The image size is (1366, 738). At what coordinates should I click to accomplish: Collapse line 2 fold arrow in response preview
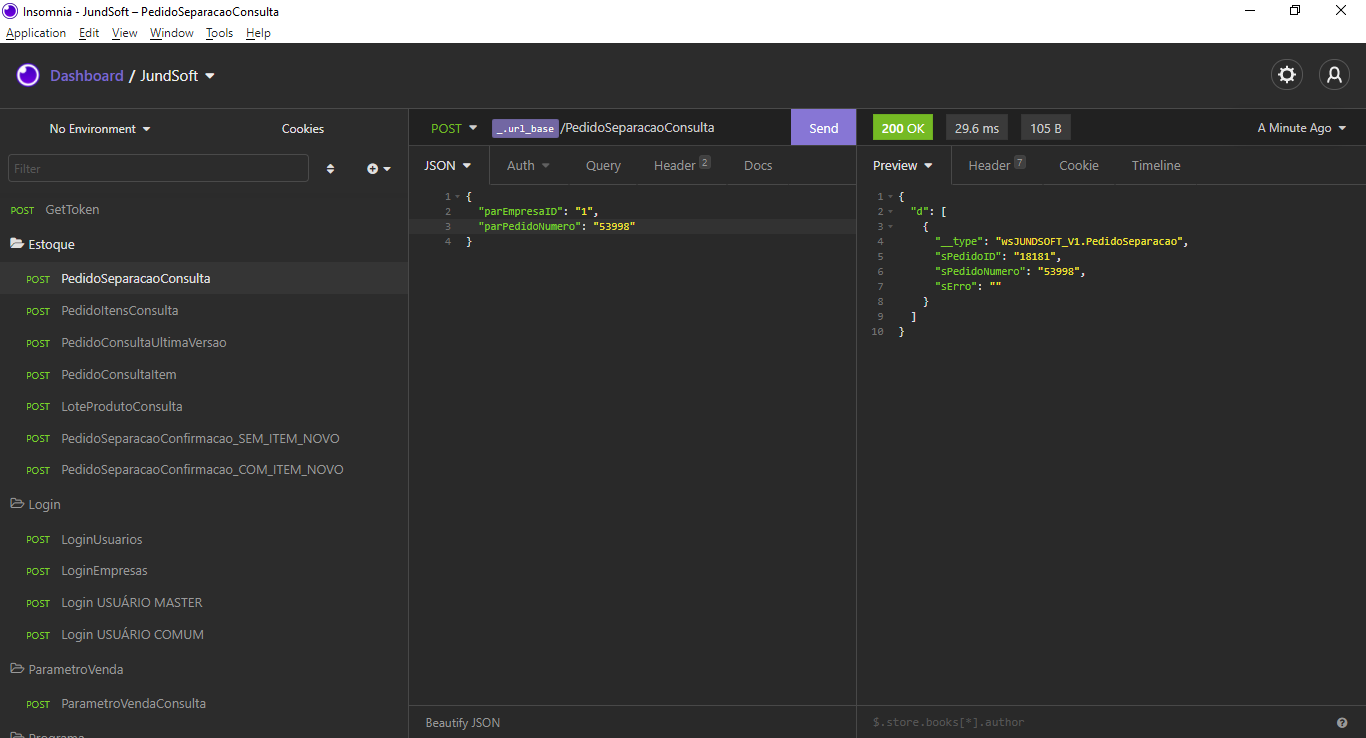coord(890,212)
